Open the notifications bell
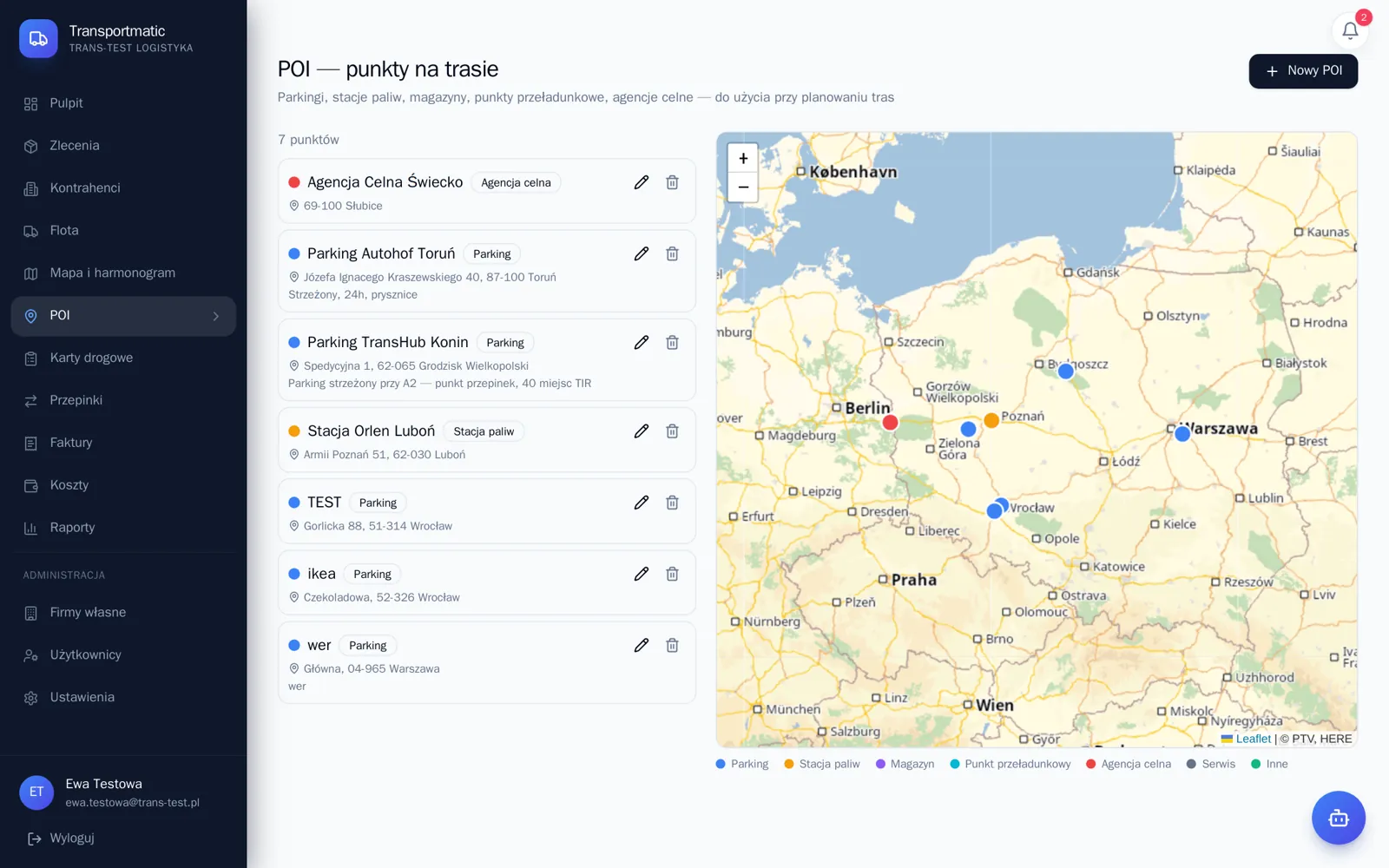Viewport: 1389px width, 868px height. pyautogui.click(x=1350, y=30)
